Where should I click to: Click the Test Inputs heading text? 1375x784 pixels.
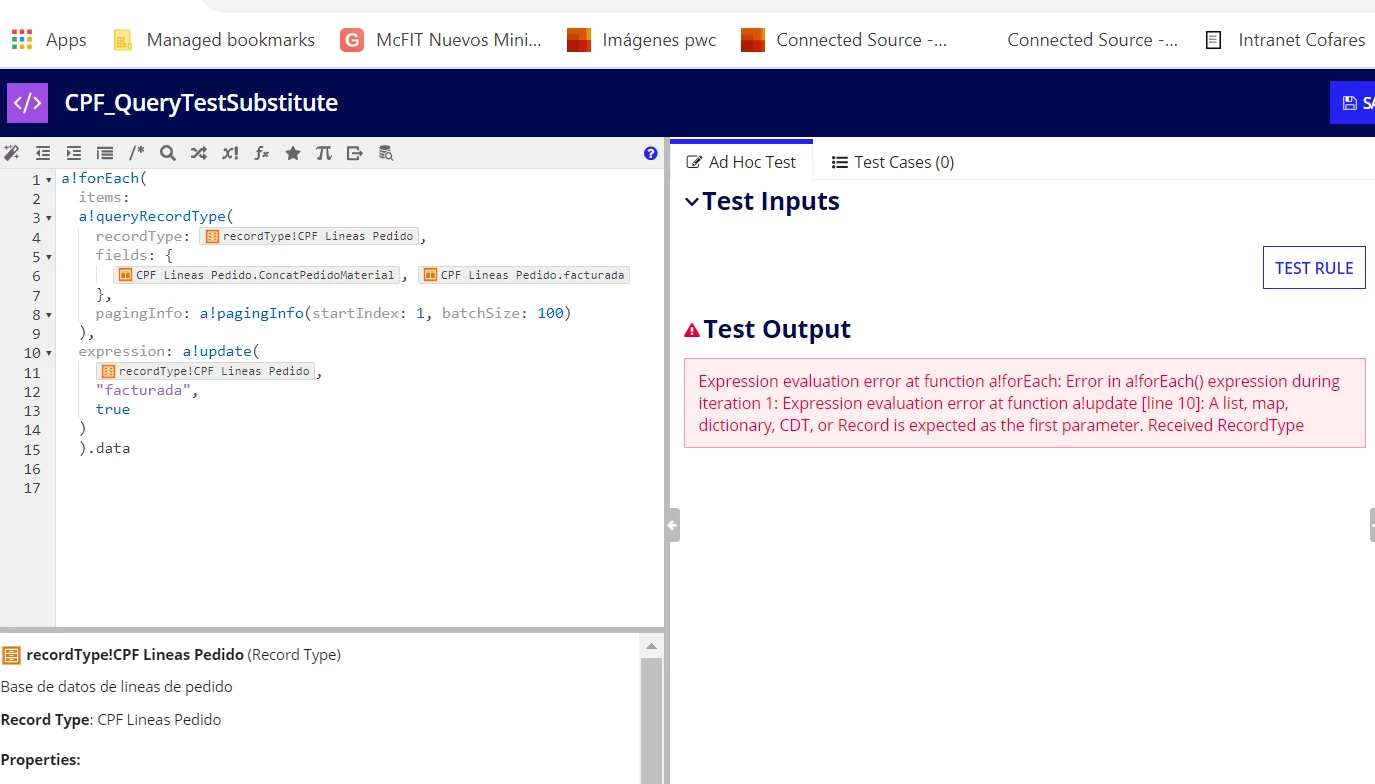(771, 202)
